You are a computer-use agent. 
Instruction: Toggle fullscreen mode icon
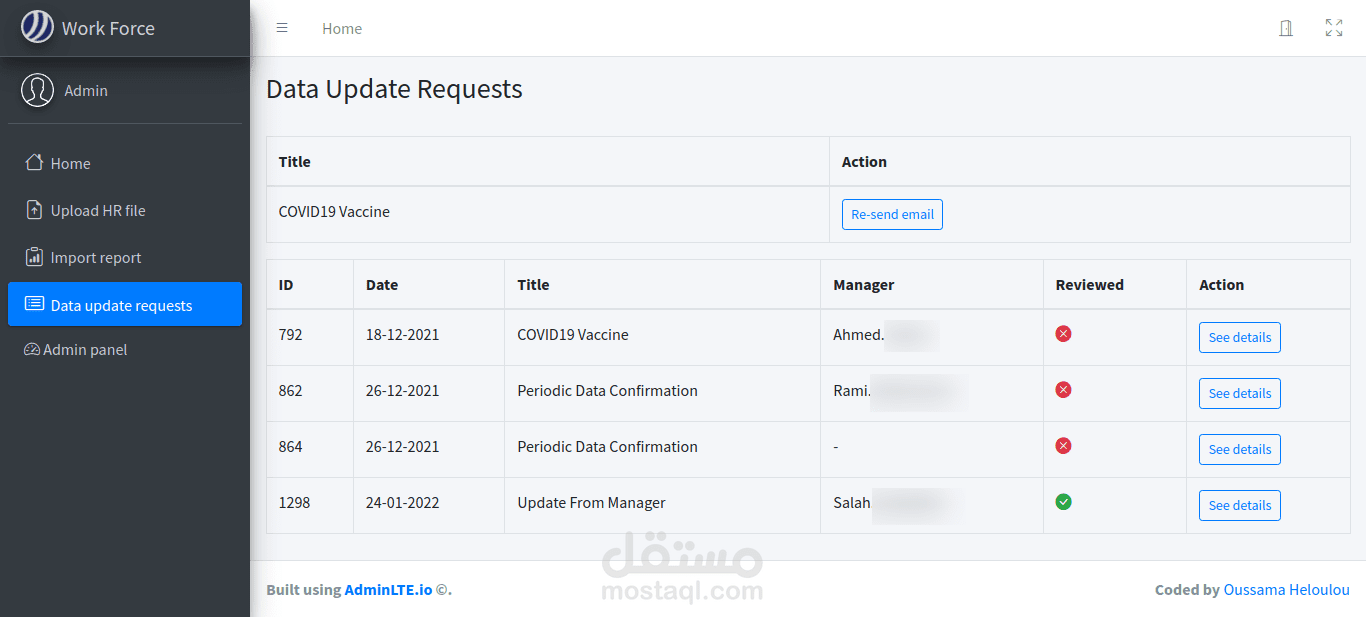click(1334, 28)
